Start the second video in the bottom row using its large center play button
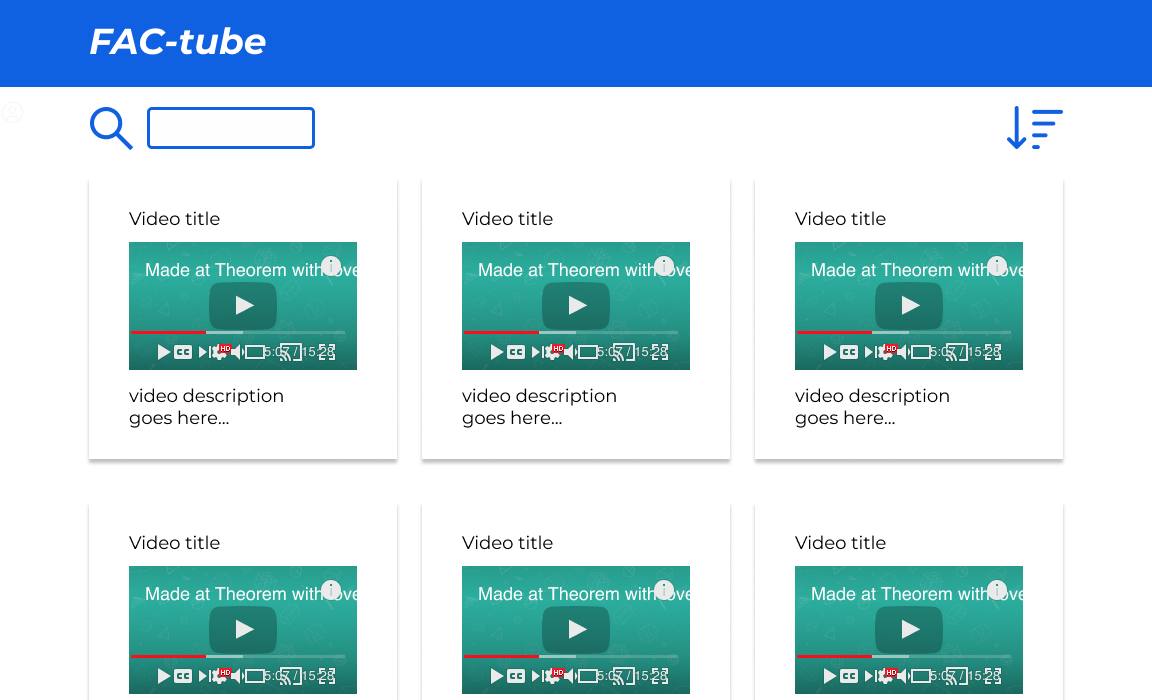 coord(576,629)
